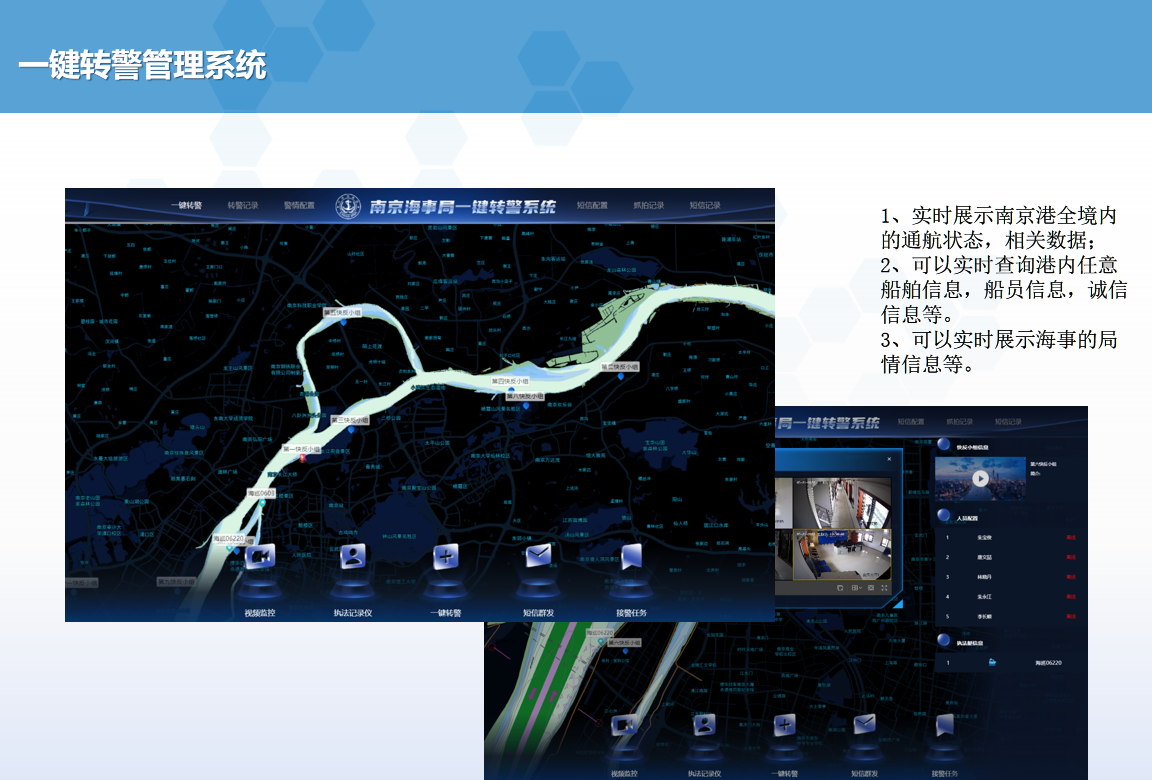Select the 一键转警 tab in top navigation
1152x780 pixels.
click(x=186, y=206)
